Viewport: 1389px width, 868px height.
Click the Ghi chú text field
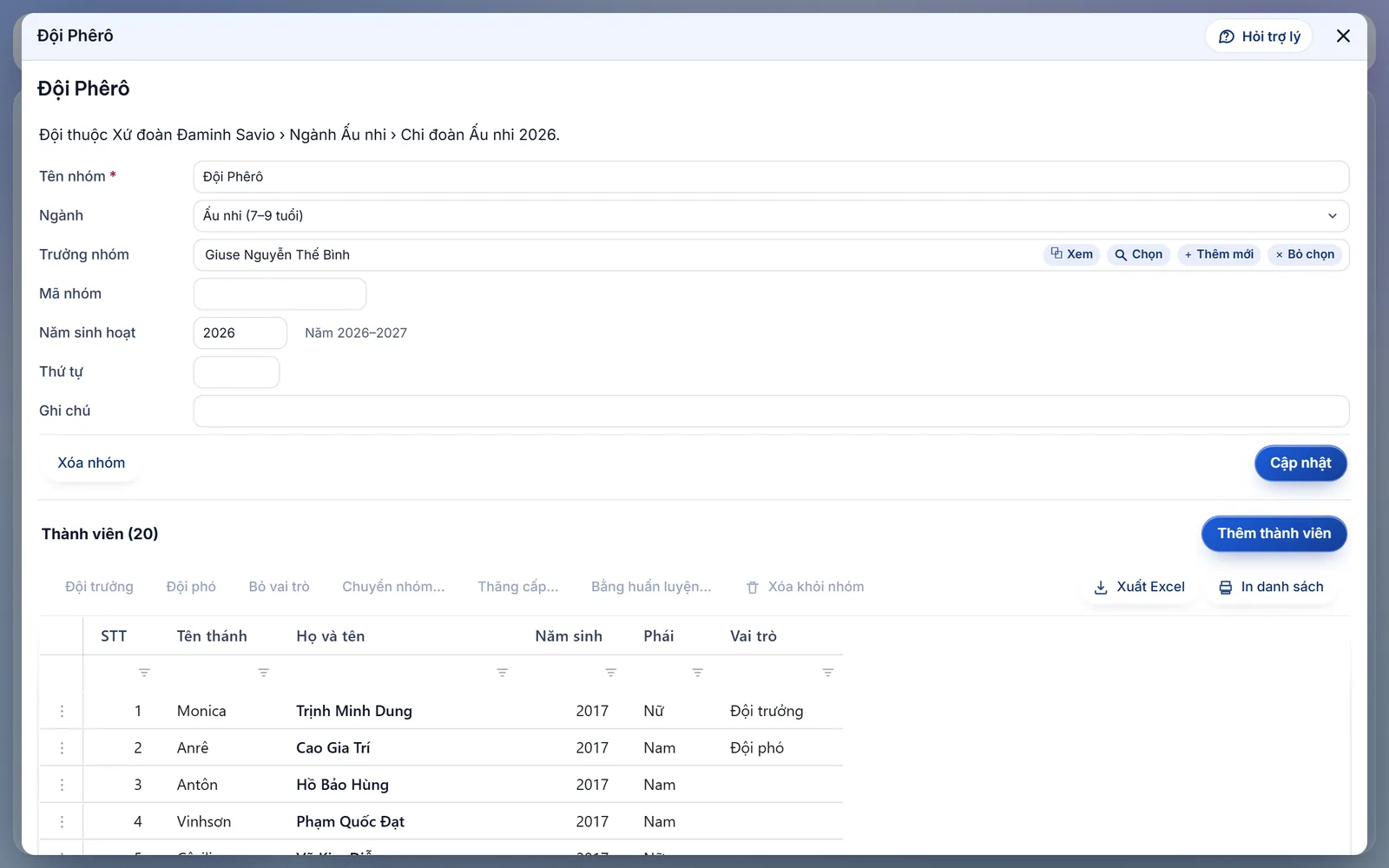click(771, 411)
